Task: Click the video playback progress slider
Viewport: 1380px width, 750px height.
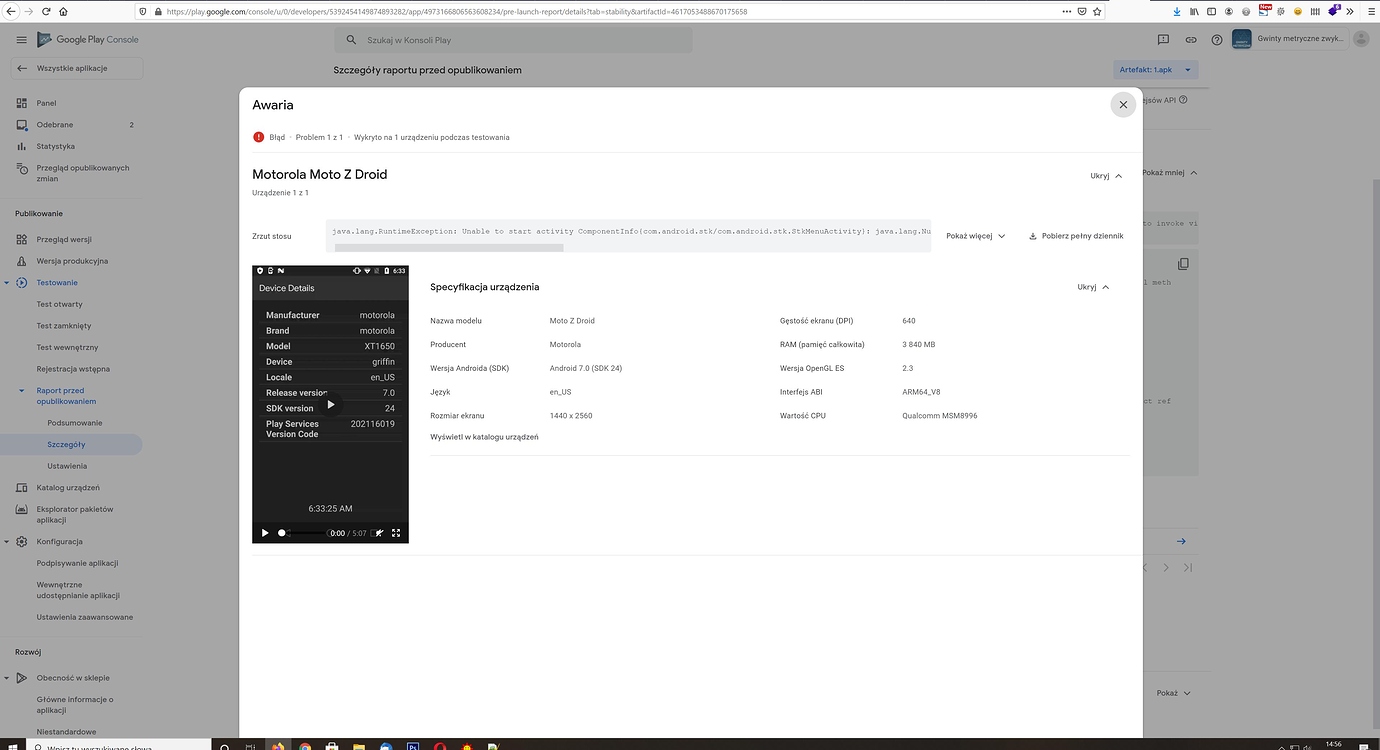Action: tap(305, 533)
